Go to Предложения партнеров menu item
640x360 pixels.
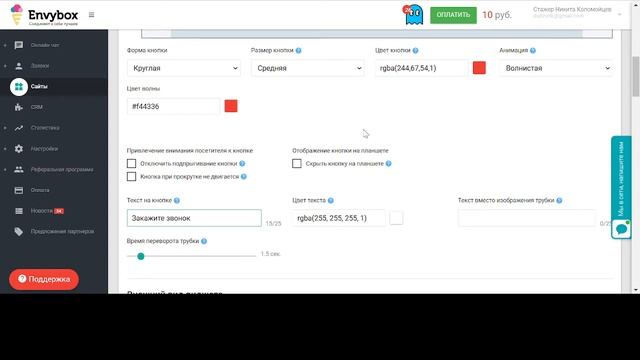click(62, 231)
